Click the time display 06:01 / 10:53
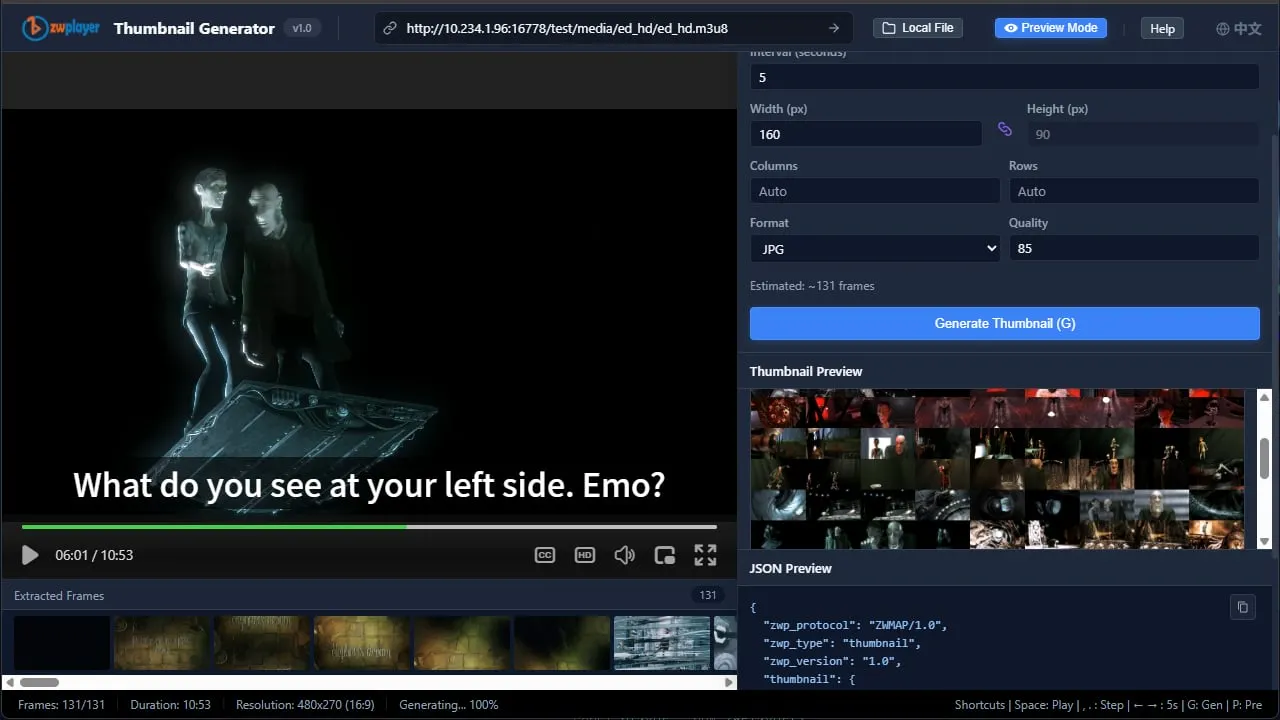The width and height of the screenshot is (1280, 720). [94, 555]
